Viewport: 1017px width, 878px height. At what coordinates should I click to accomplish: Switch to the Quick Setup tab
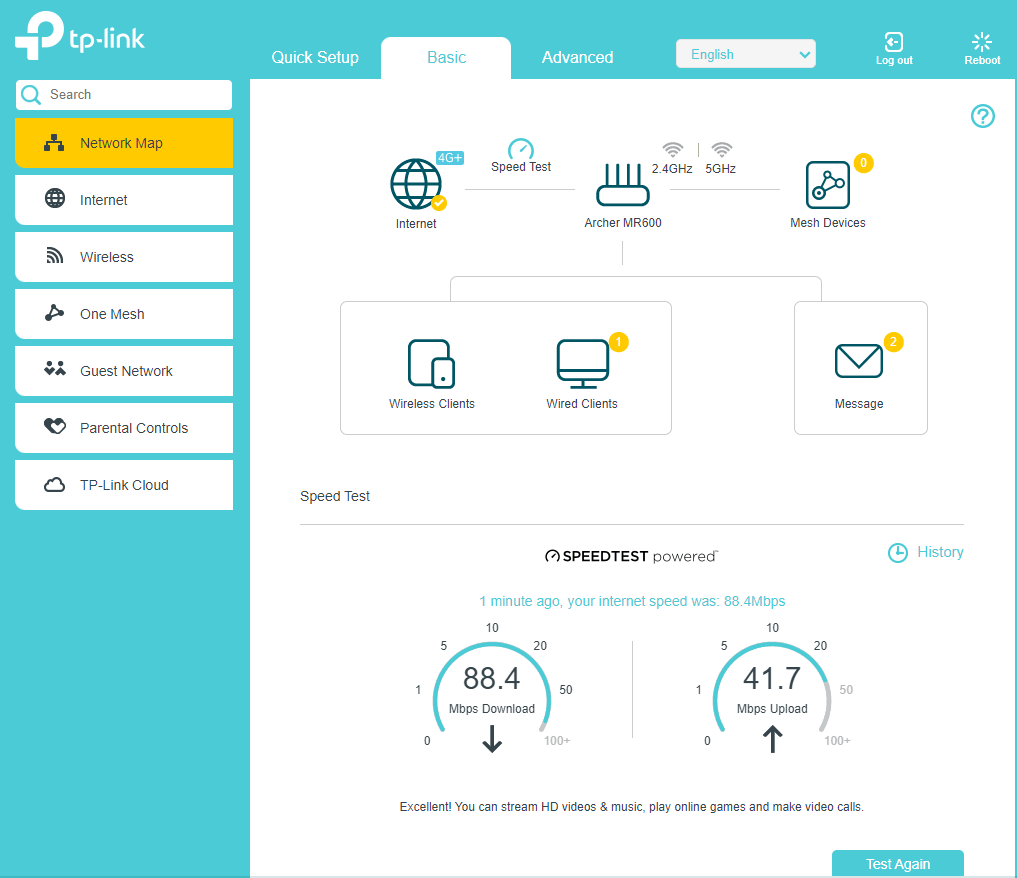(315, 57)
